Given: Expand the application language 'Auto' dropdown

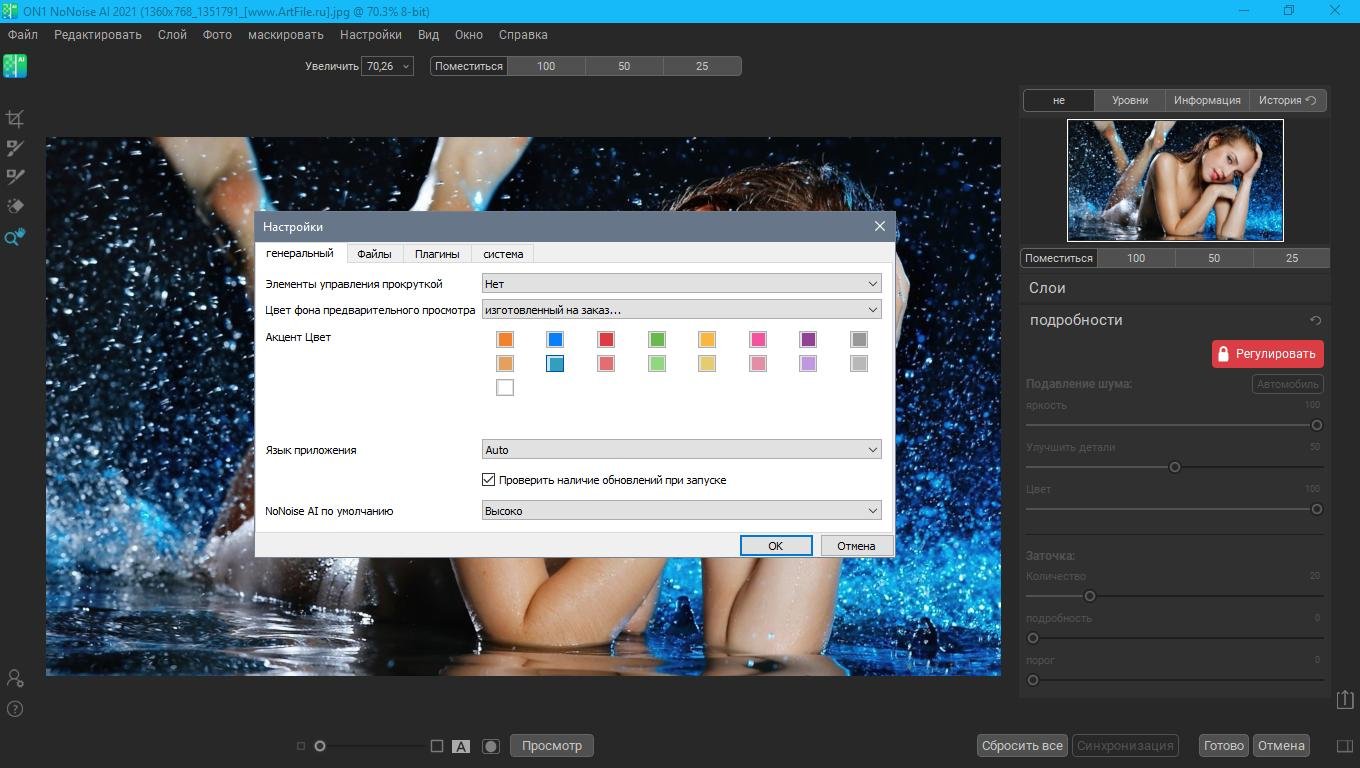Looking at the screenshot, I should (x=681, y=450).
